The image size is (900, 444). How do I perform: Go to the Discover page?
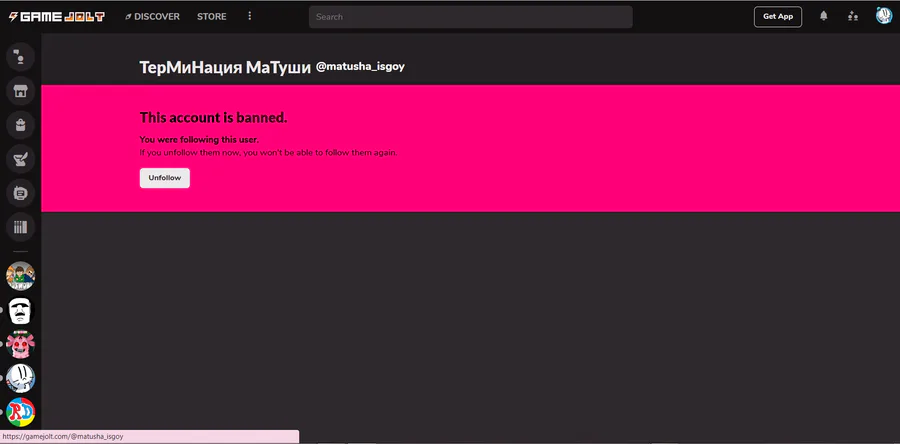pyautogui.click(x=153, y=17)
